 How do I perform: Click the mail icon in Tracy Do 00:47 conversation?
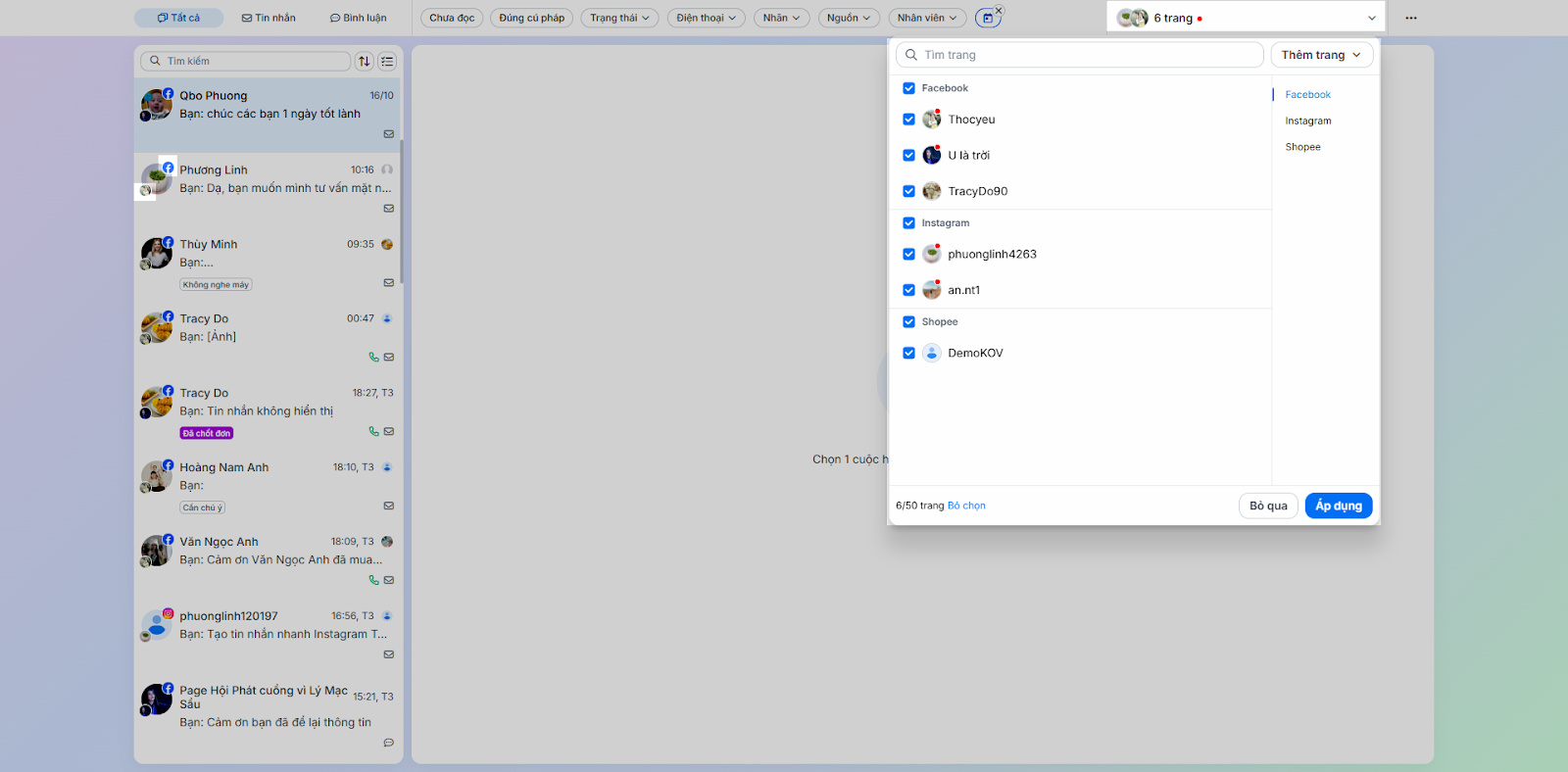point(389,358)
